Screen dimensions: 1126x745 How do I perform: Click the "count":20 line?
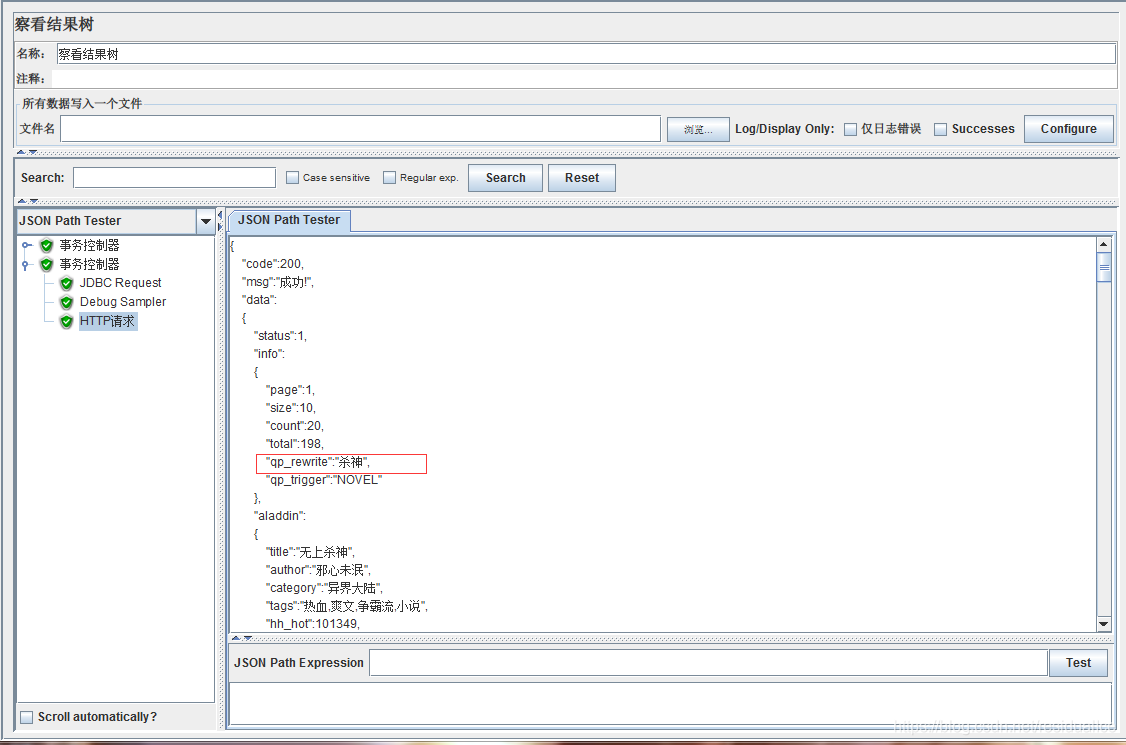[295, 426]
